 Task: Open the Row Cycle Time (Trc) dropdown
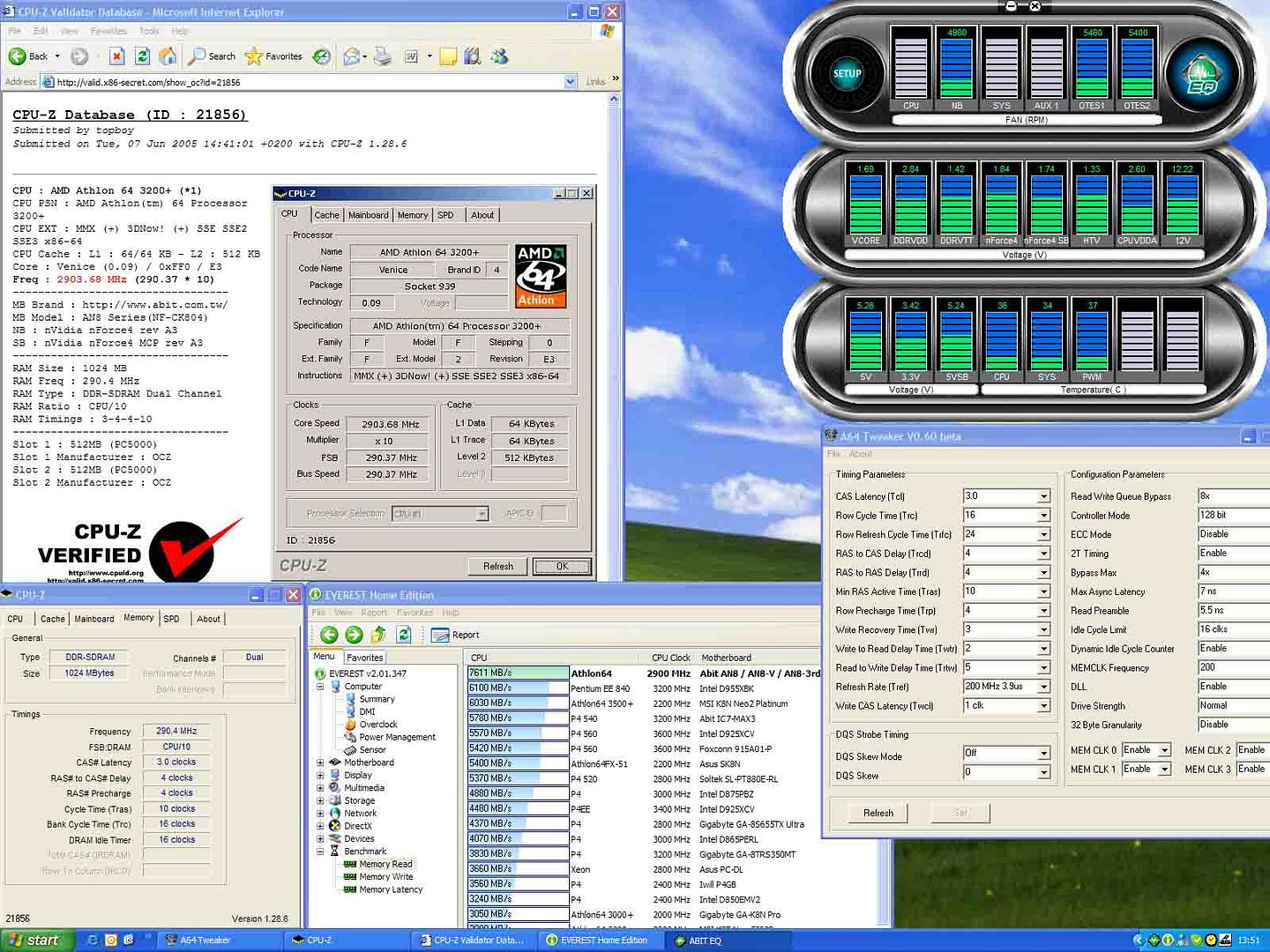1043,516
